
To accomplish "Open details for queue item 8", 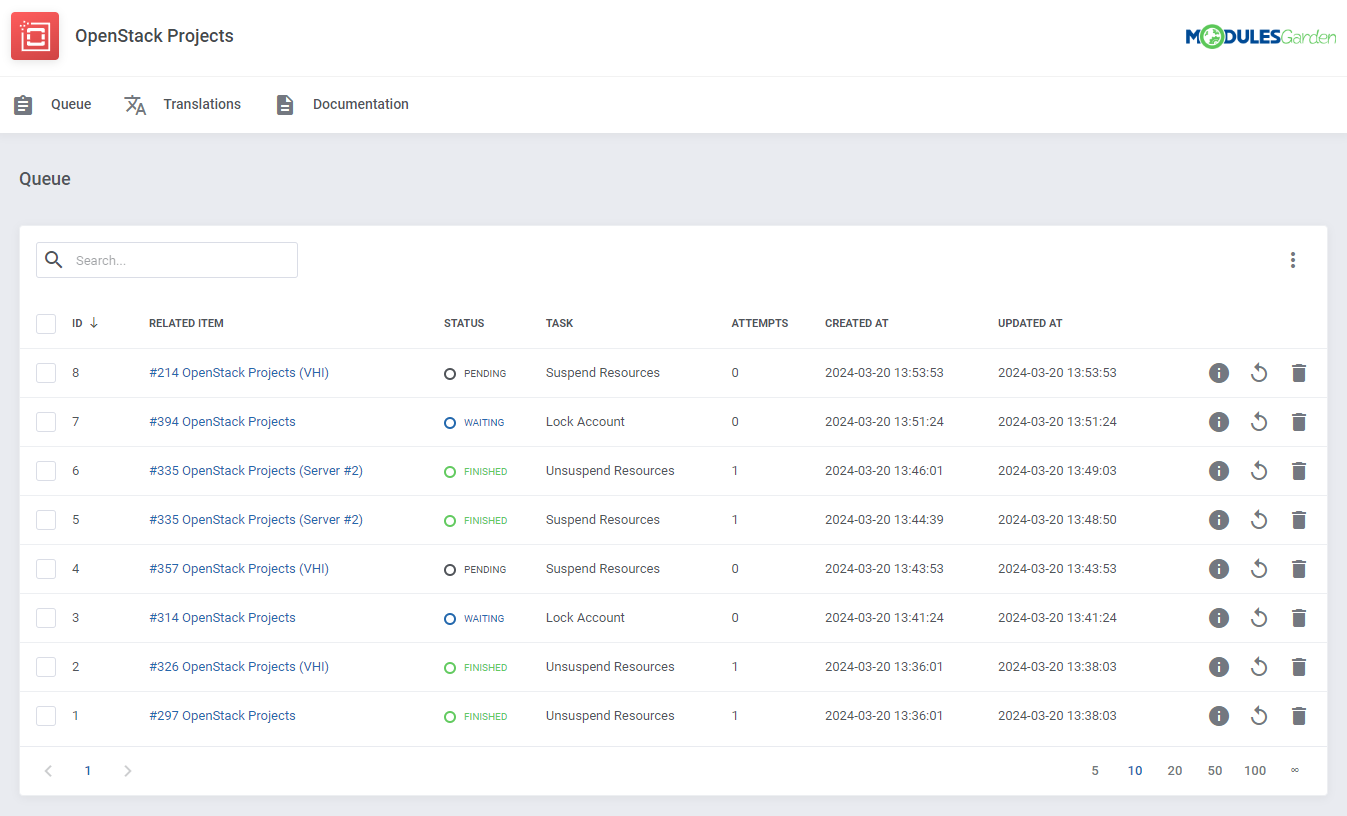I will 1218,372.
